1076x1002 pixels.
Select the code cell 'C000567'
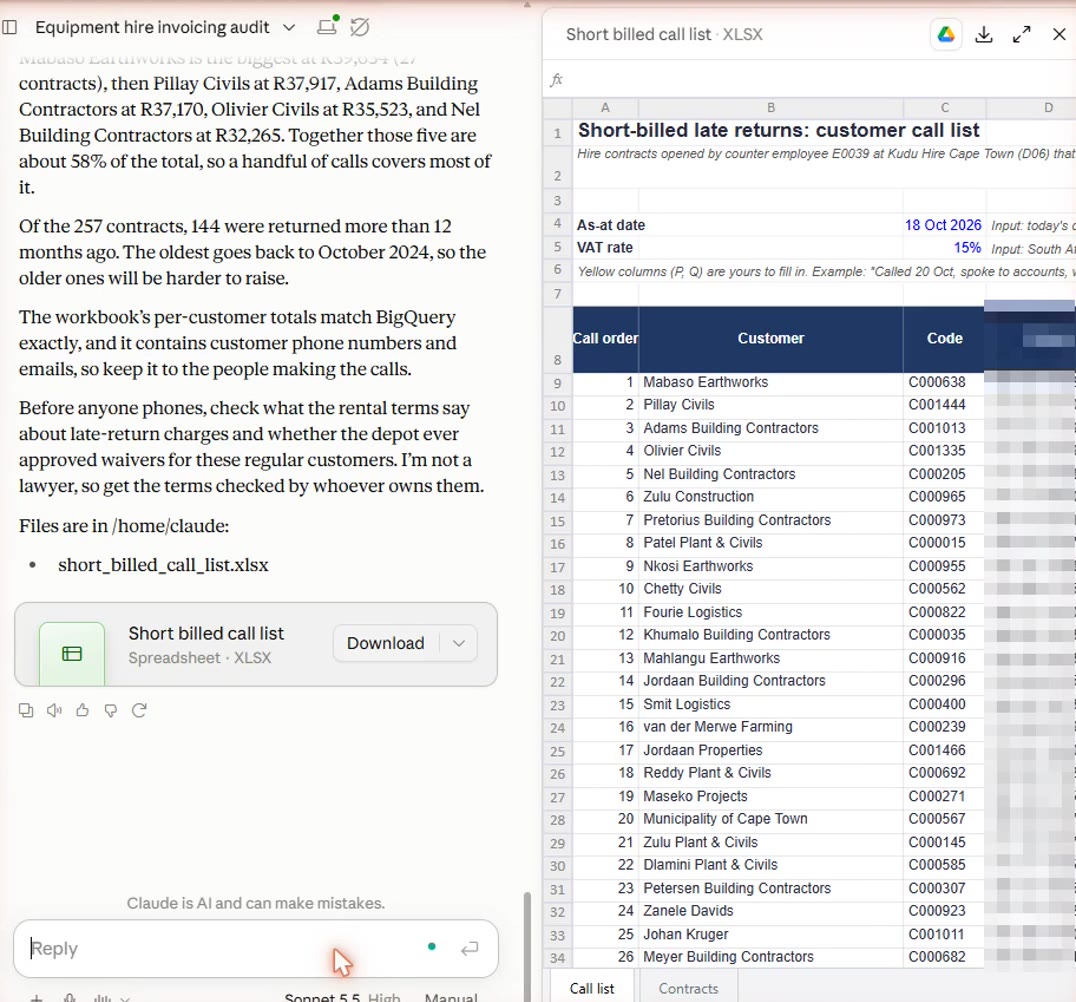[944, 819]
